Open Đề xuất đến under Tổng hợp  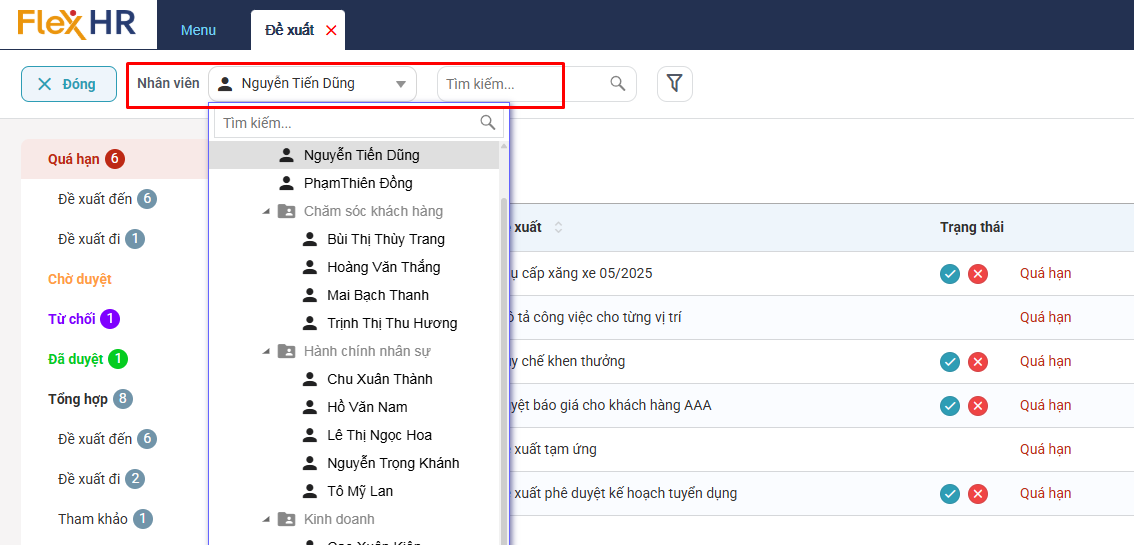tap(95, 439)
